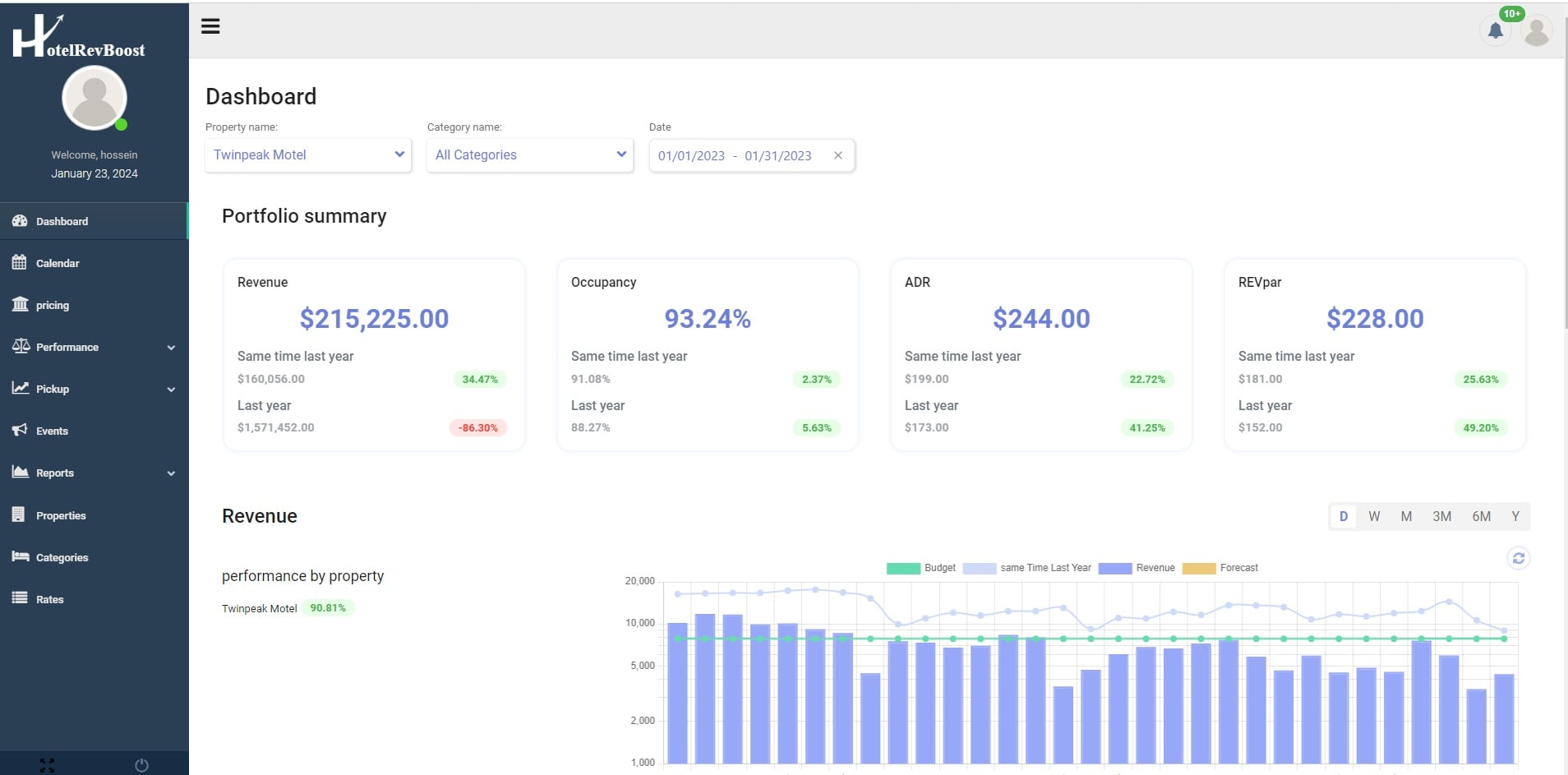Click the fullscreen icon in sidebar footer
Viewport: 1568px width, 775px height.
[x=47, y=765]
